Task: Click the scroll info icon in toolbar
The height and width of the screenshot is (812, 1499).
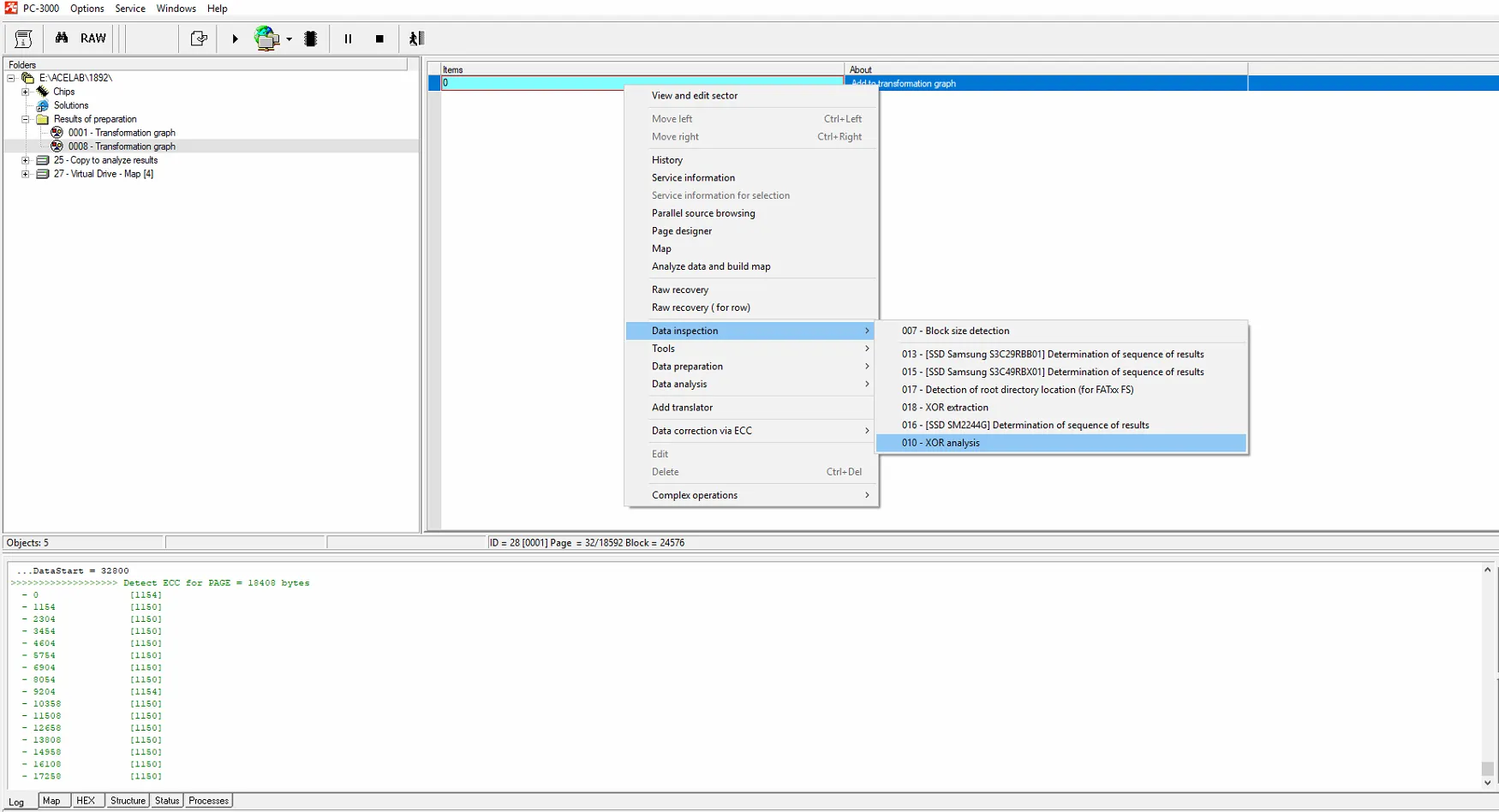Action: 23,39
